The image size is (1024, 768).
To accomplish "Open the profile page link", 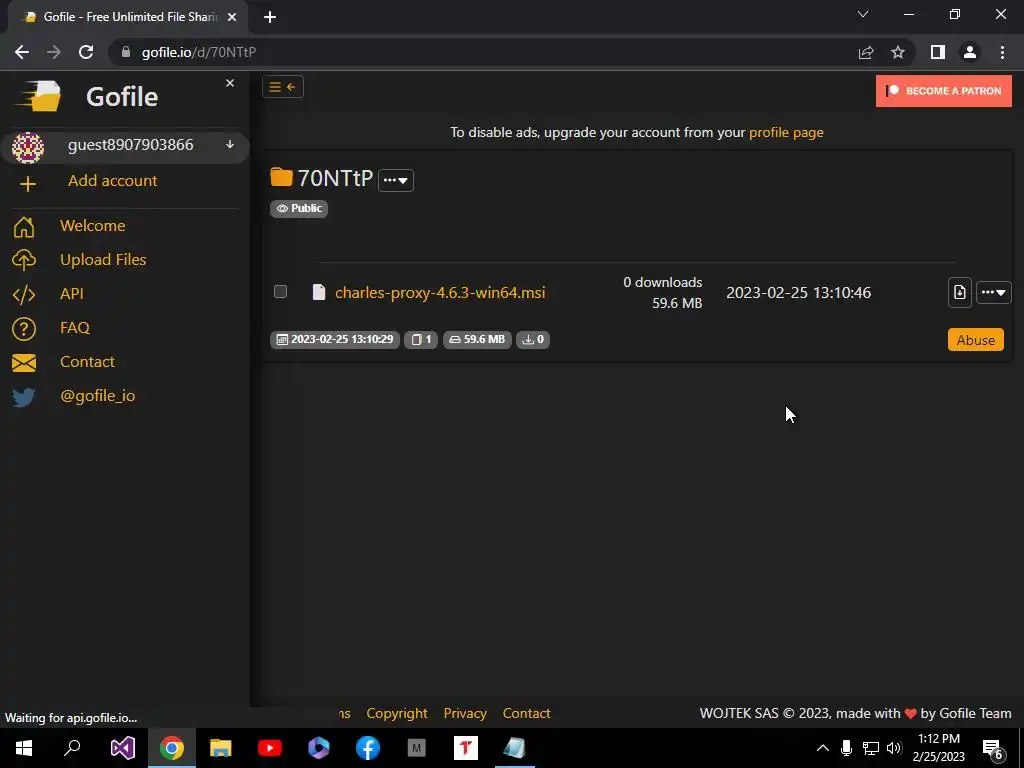I will (x=786, y=132).
